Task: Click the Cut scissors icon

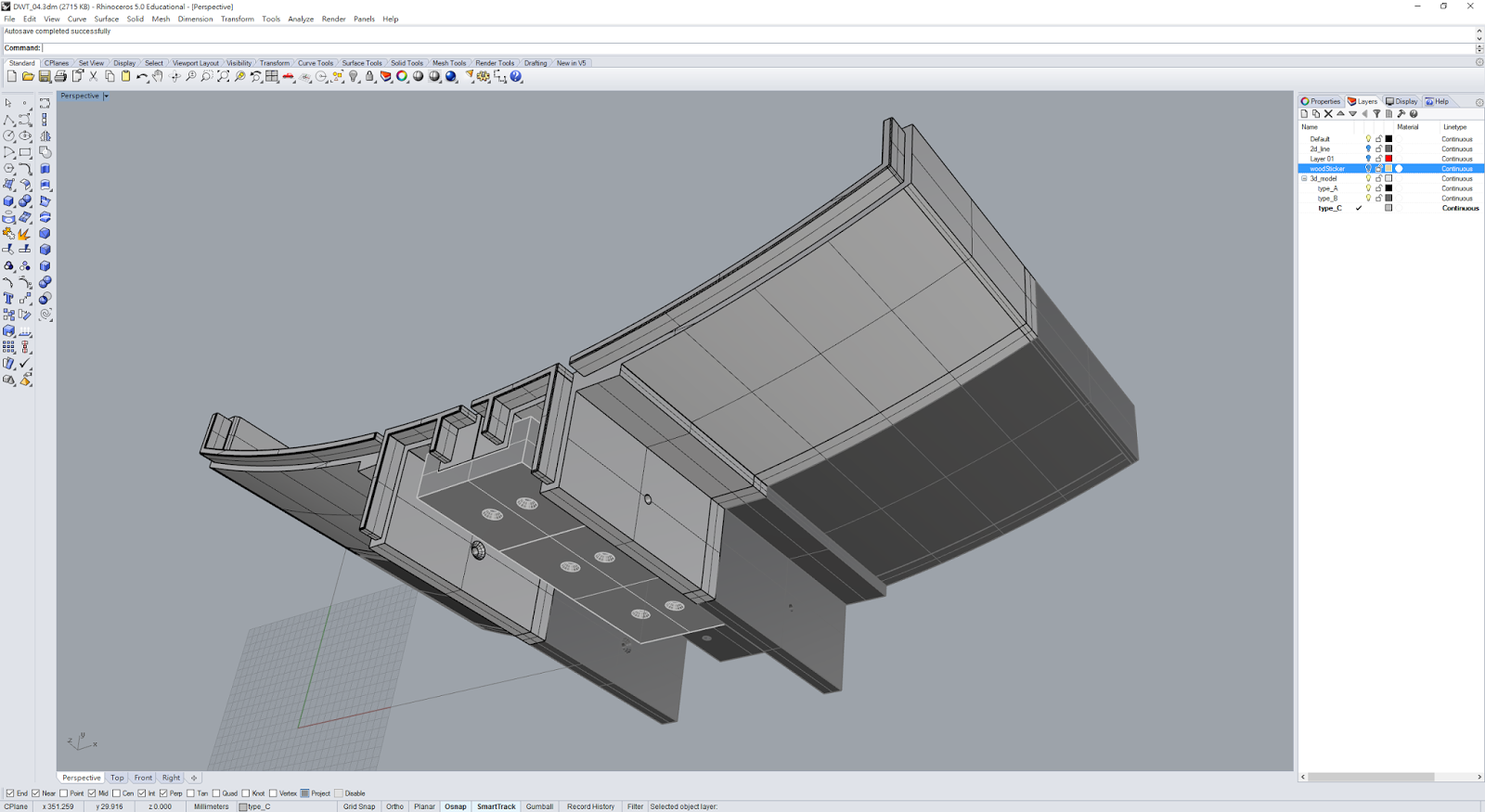Action: (x=93, y=77)
